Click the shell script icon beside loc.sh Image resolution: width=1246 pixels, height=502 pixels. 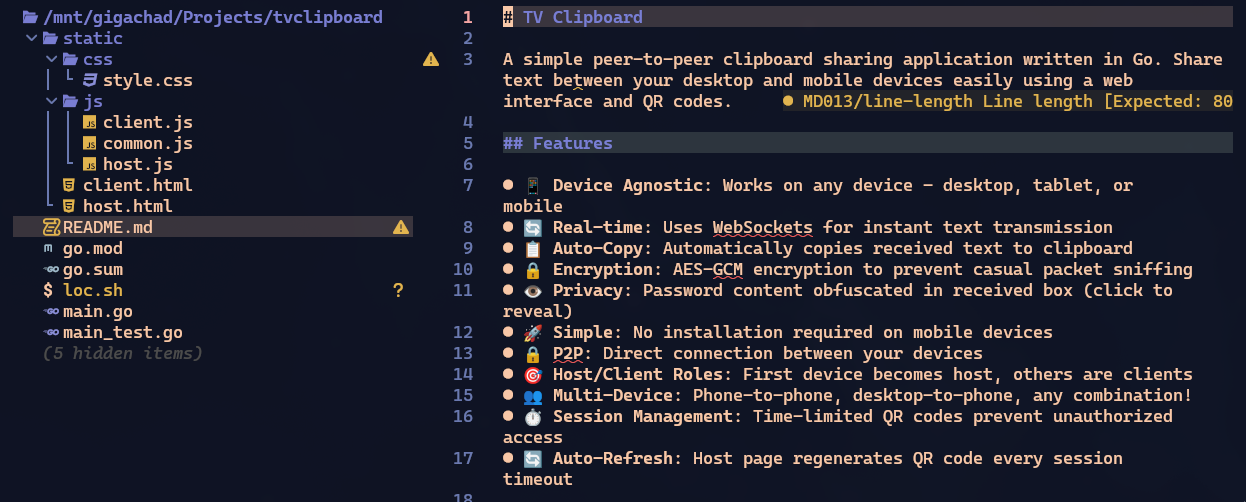click(49, 290)
